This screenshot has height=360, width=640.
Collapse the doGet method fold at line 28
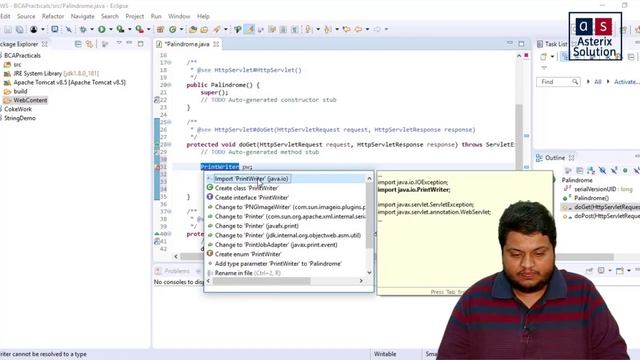pos(169,144)
